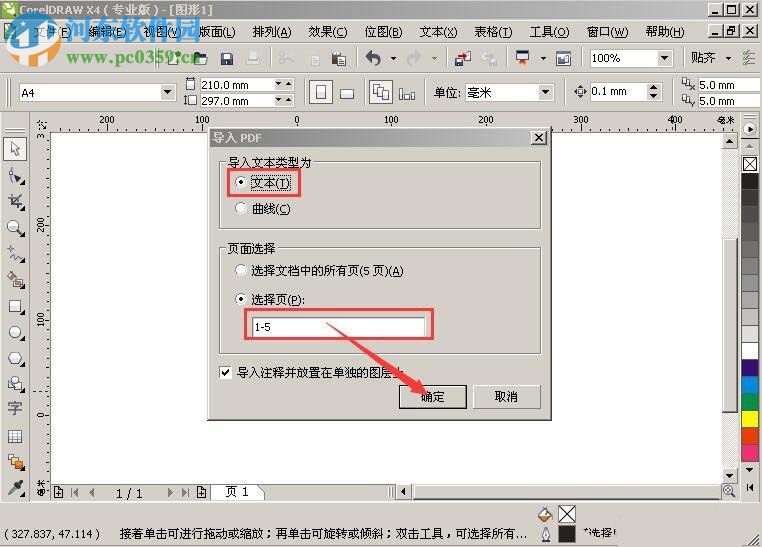Select the Eyedropper tool

click(15, 487)
